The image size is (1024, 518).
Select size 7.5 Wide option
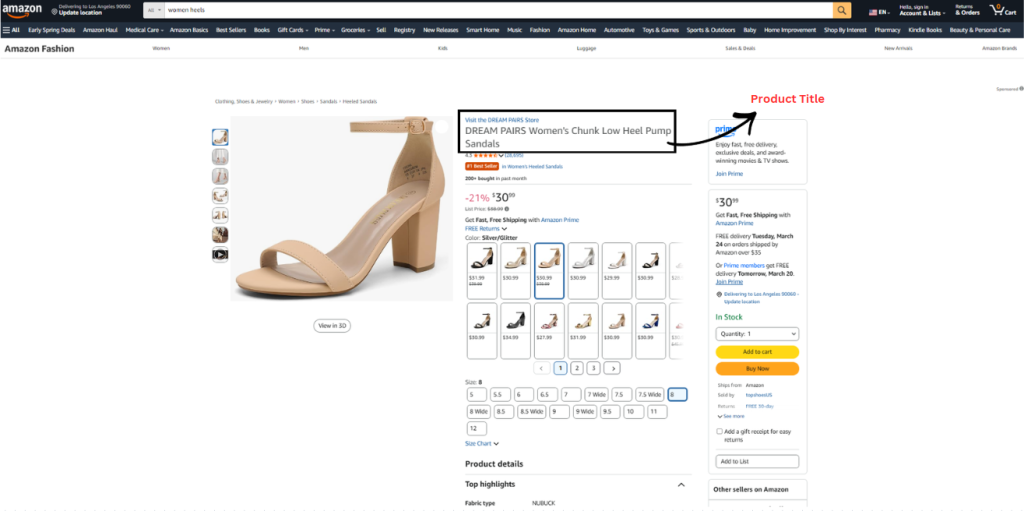650,395
